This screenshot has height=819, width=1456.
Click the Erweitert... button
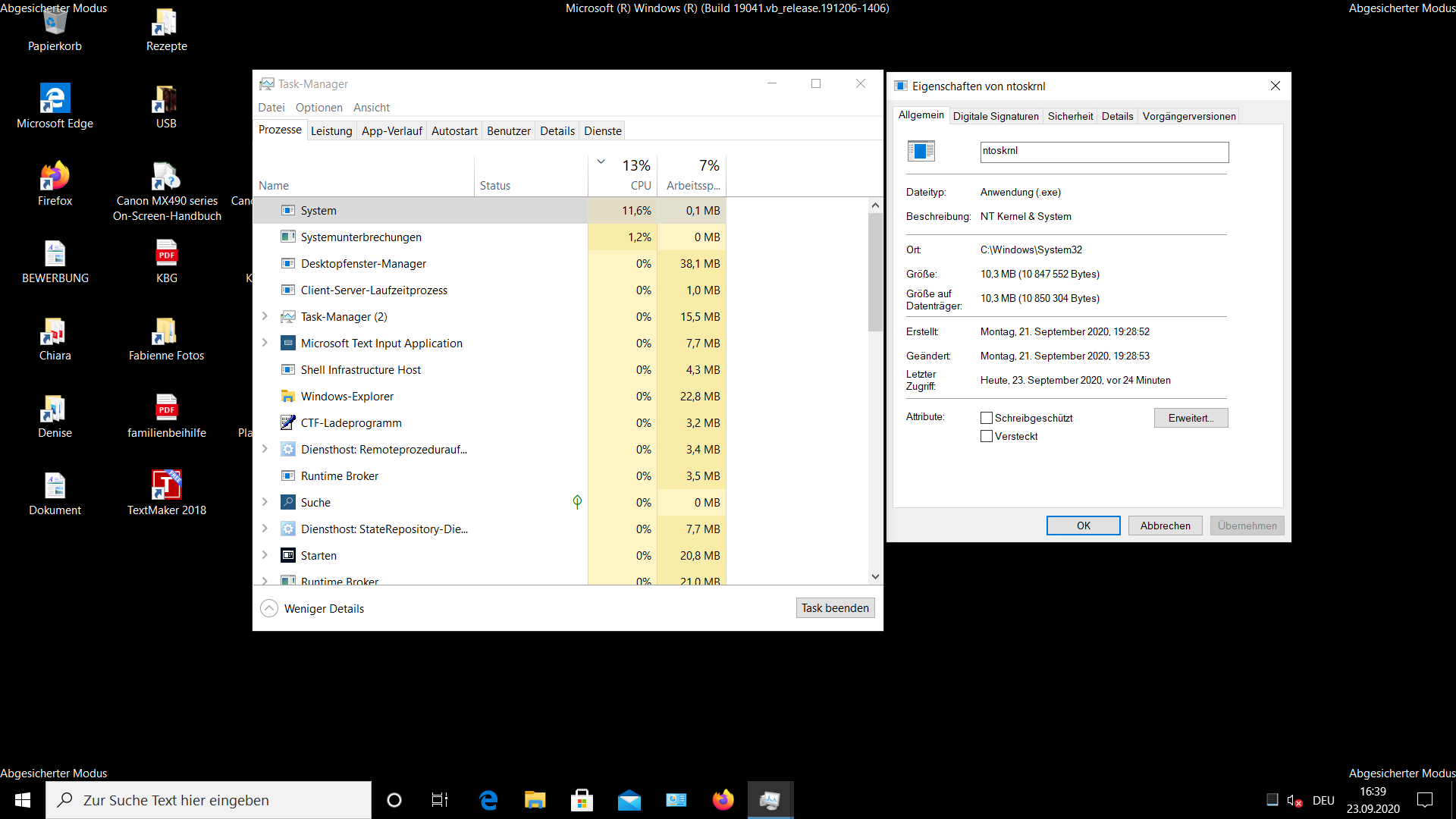pos(1191,418)
